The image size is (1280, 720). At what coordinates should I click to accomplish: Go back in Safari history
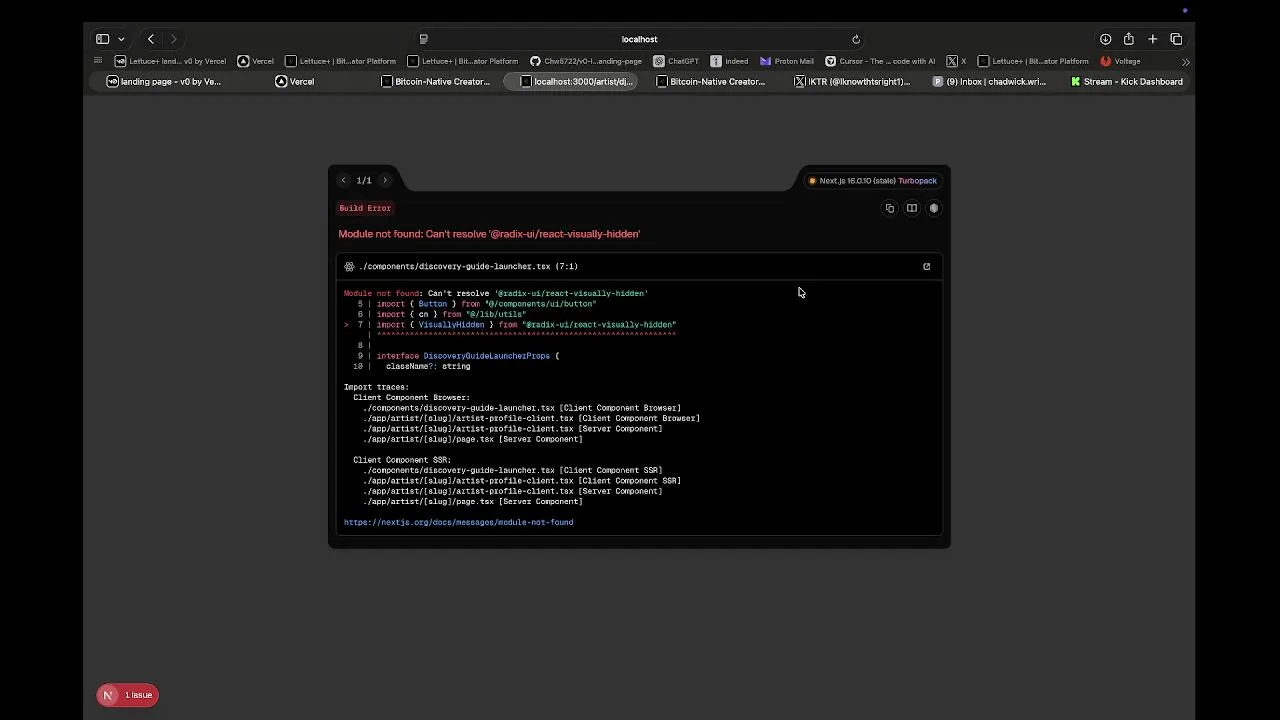[151, 39]
